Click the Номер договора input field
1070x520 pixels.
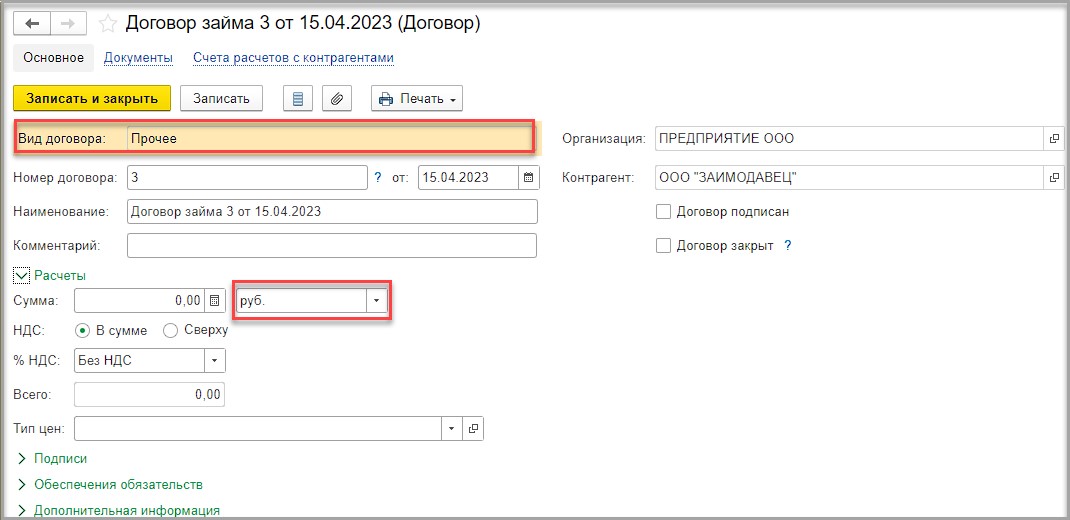247,177
